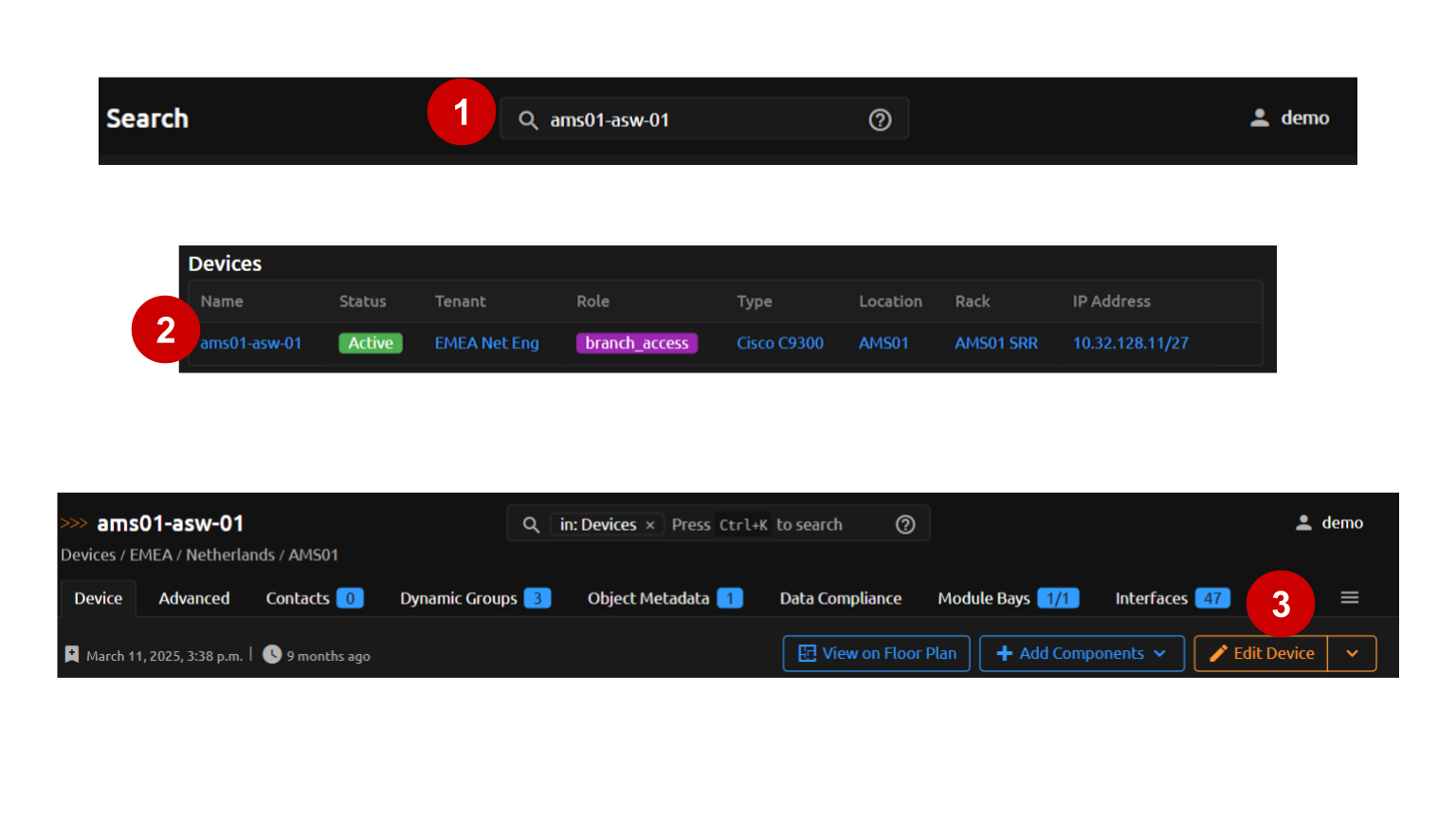Click the demo user icon at top
This screenshot has width=1456, height=819.
point(1259,118)
